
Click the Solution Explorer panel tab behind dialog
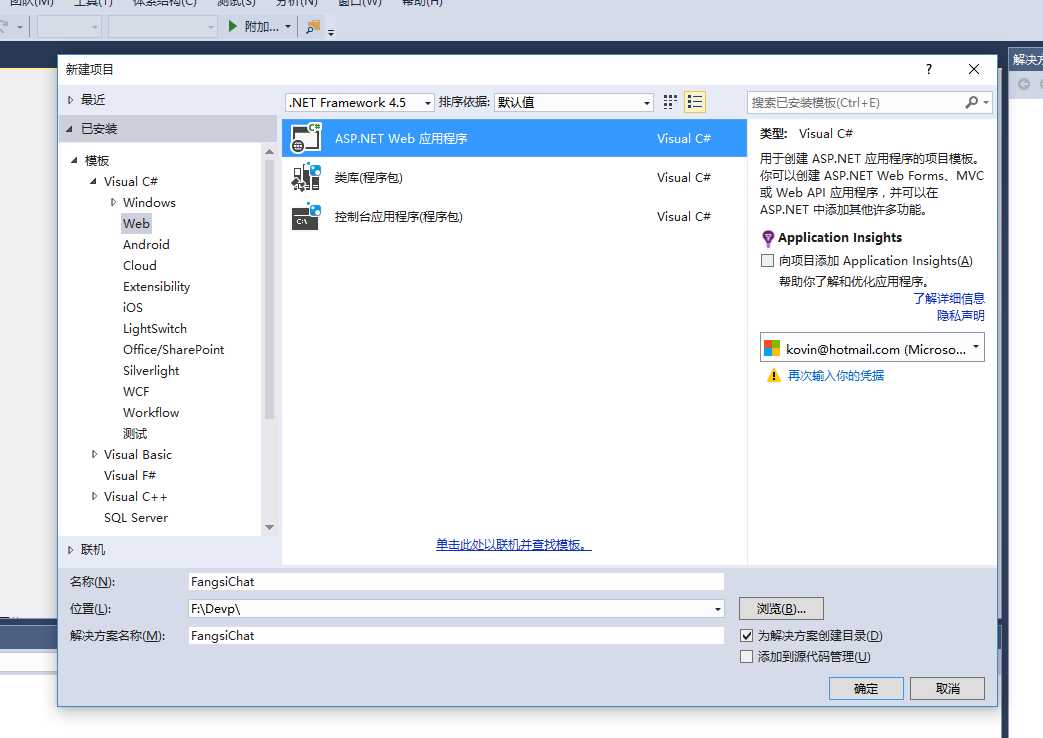[x=1026, y=60]
